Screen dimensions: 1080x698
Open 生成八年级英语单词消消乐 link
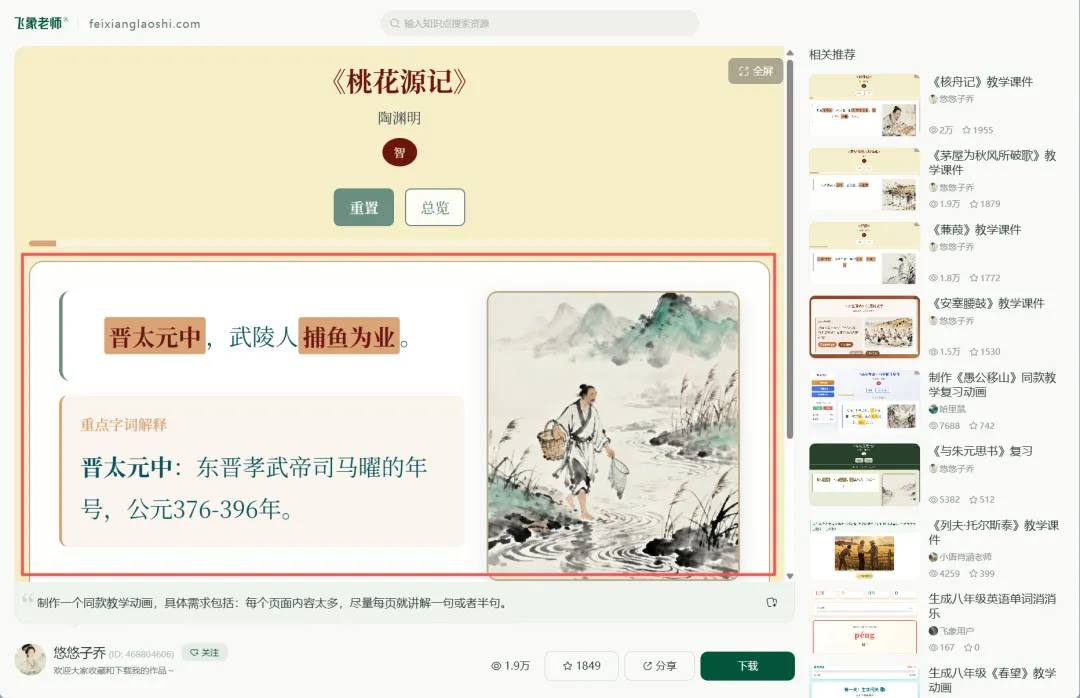[x=993, y=606]
